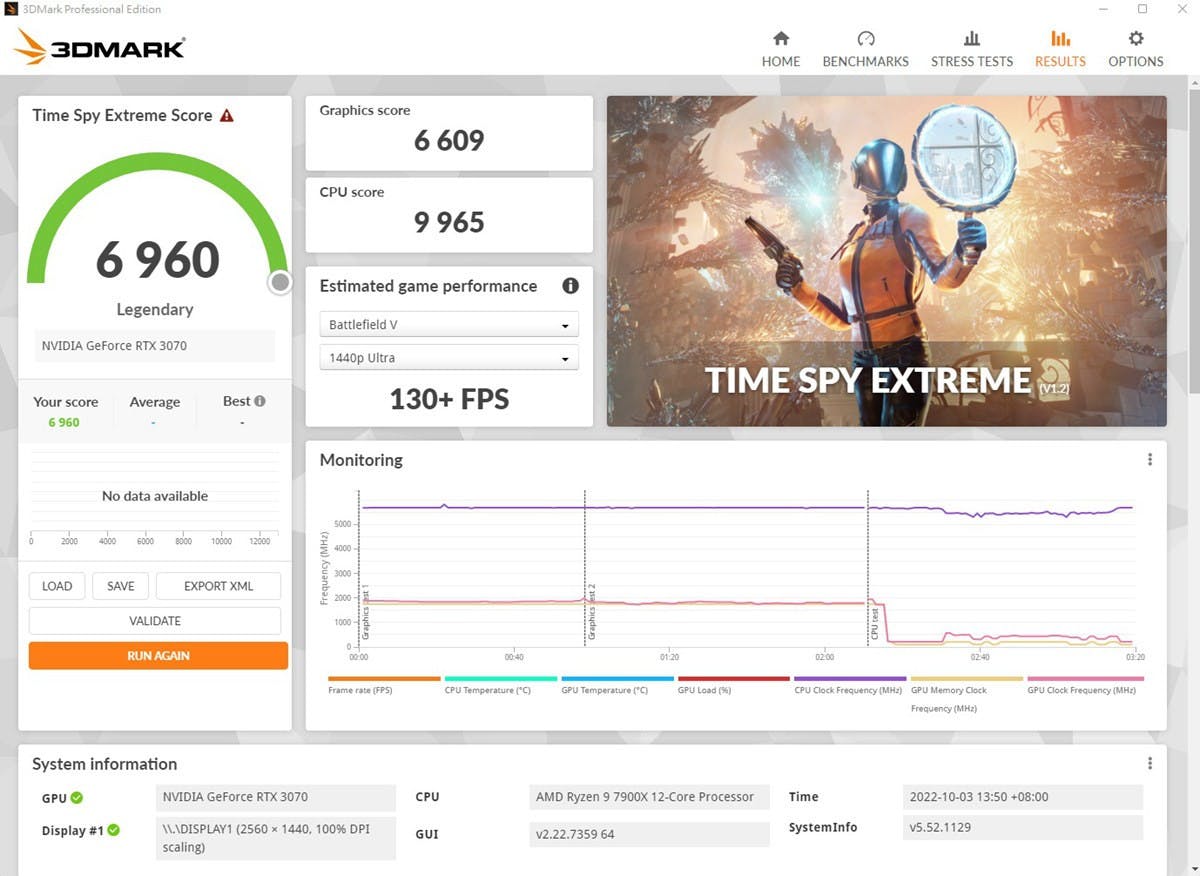Click the AMD Ryzen 9 7900X CPU field

click(649, 797)
